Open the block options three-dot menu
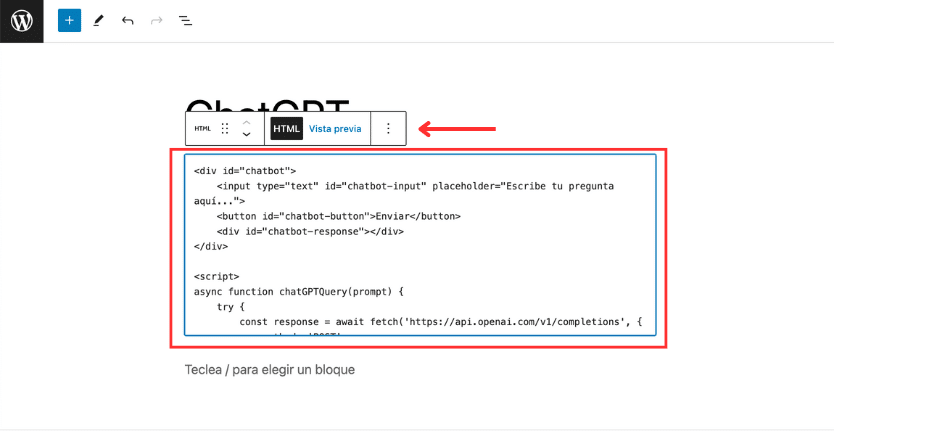 388,129
